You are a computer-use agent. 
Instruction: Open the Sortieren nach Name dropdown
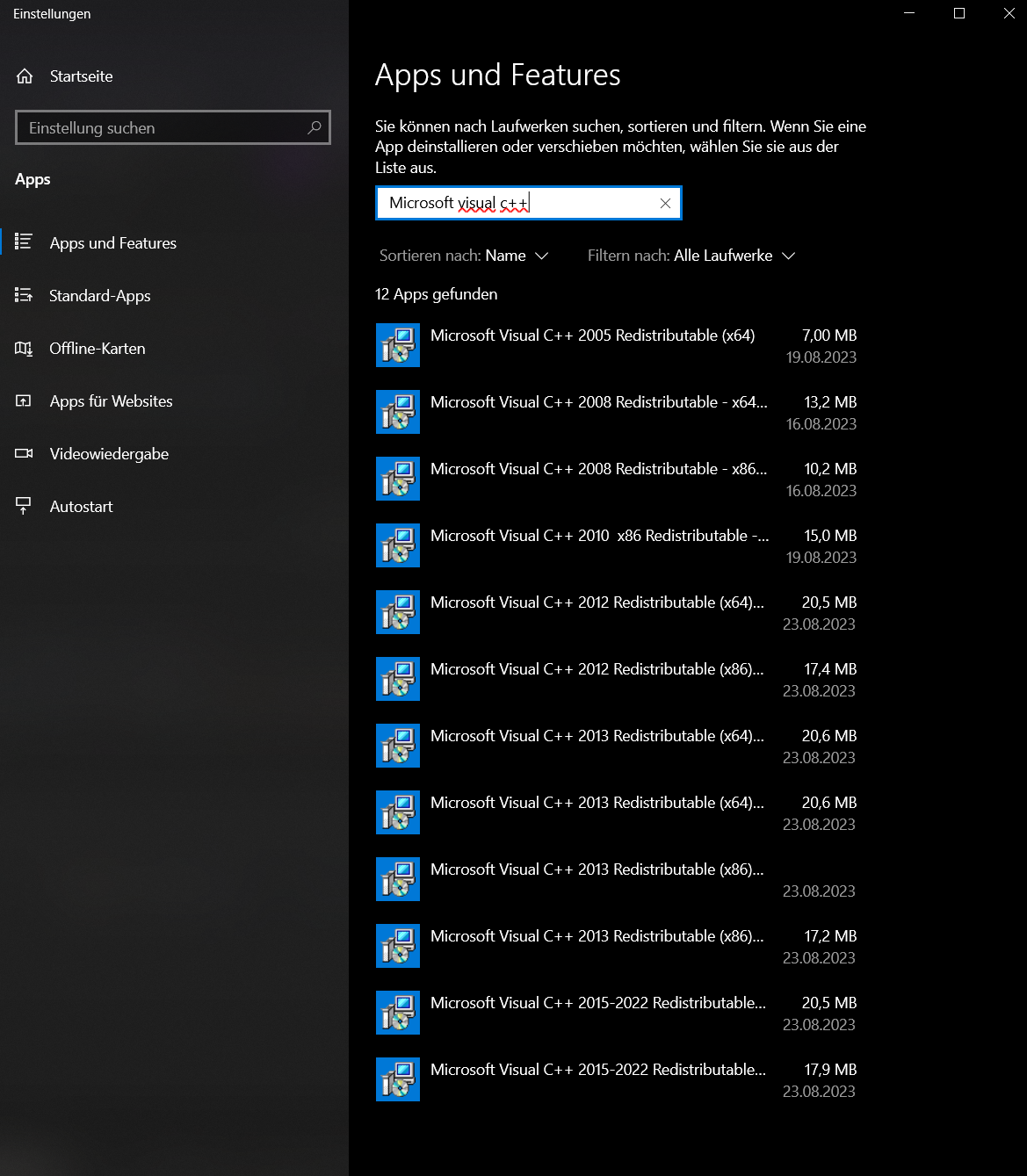click(x=464, y=256)
